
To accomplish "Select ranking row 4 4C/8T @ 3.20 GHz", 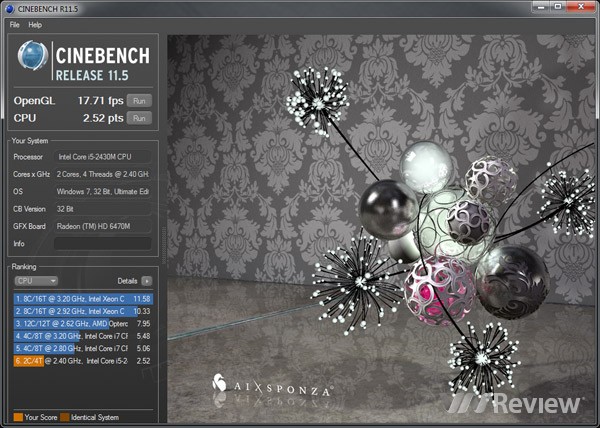I will (83, 336).
